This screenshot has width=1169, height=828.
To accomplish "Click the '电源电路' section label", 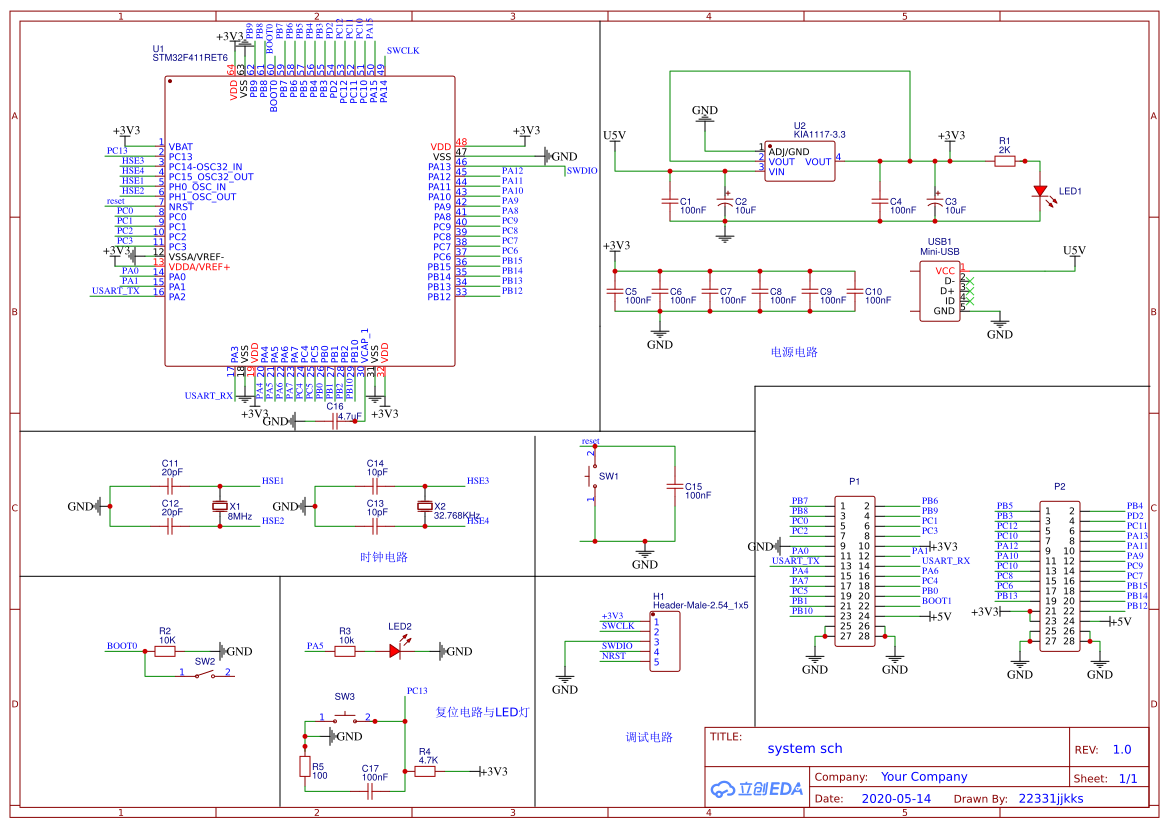I will point(793,352).
